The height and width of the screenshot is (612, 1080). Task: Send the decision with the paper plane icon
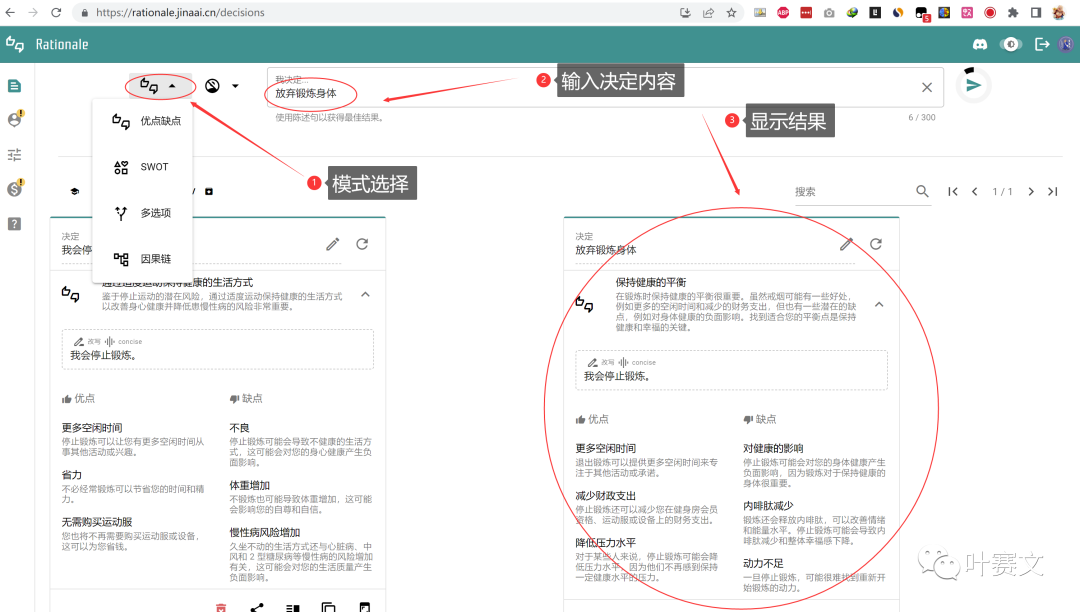tap(971, 85)
